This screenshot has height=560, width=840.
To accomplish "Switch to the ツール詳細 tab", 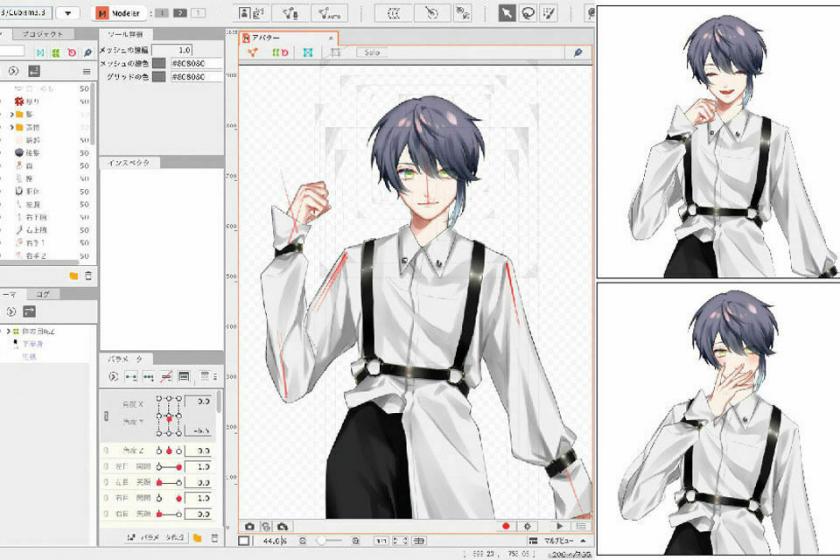I will click(126, 34).
